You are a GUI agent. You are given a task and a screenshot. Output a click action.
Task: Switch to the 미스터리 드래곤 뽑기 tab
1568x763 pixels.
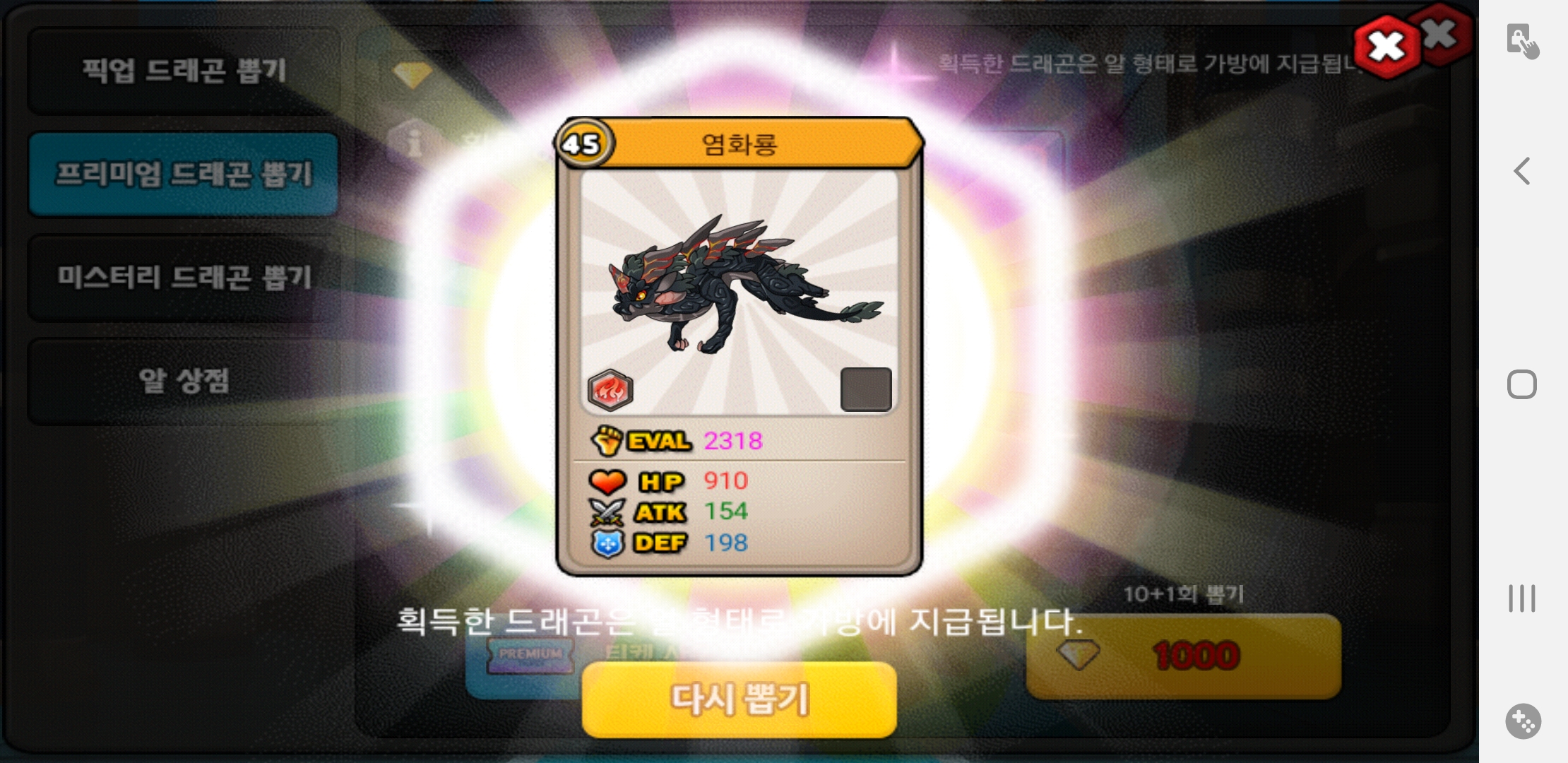(183, 278)
